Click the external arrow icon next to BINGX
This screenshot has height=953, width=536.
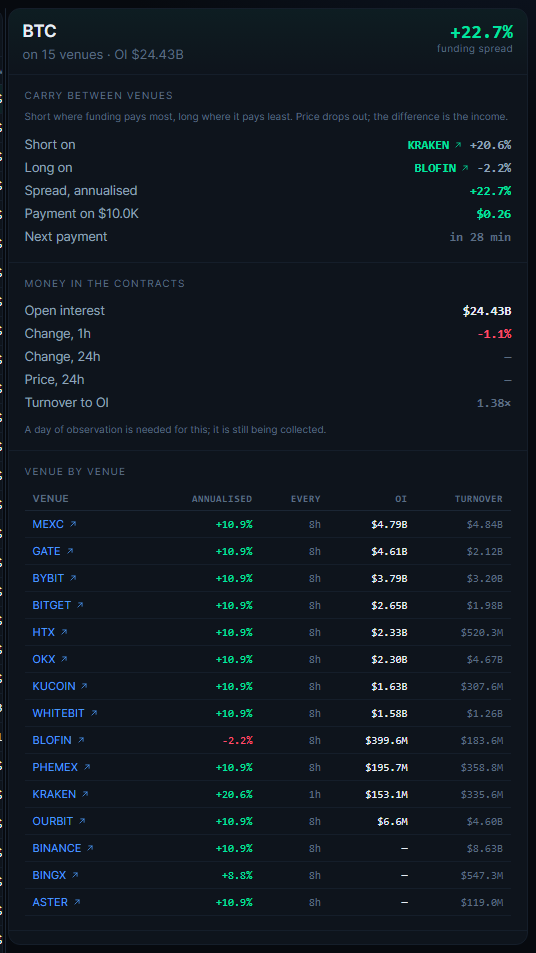point(75,875)
